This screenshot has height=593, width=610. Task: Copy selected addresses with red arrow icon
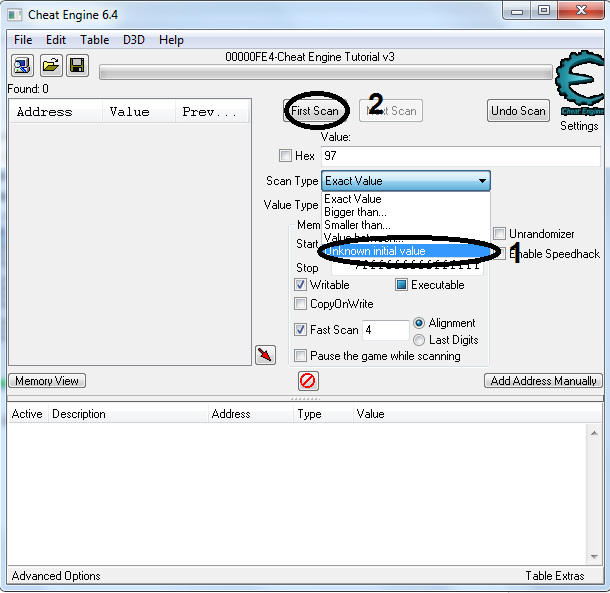(265, 355)
